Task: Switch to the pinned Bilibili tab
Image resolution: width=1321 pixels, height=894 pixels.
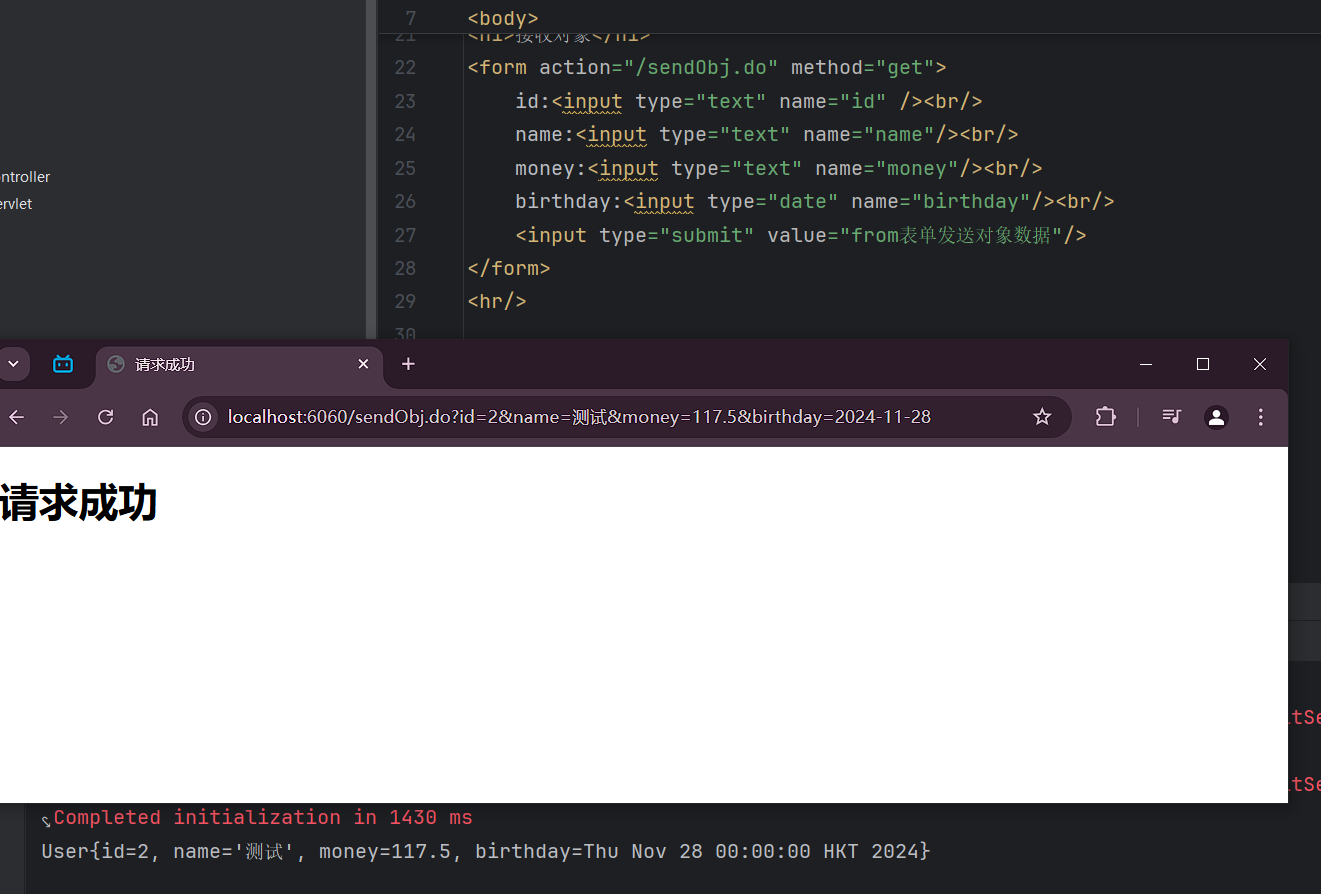Action: tap(63, 364)
